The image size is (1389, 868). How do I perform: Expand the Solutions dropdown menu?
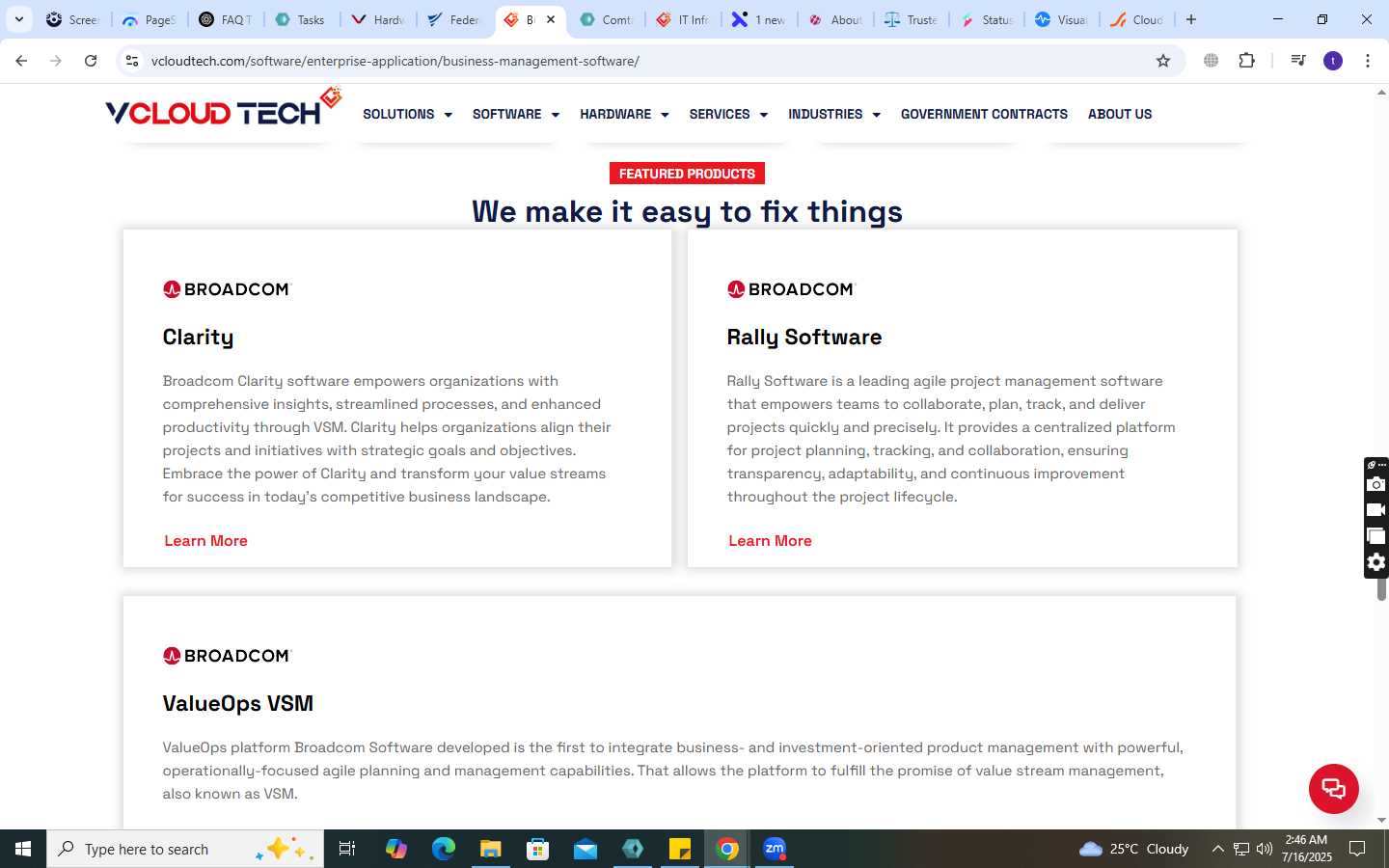pos(407,114)
